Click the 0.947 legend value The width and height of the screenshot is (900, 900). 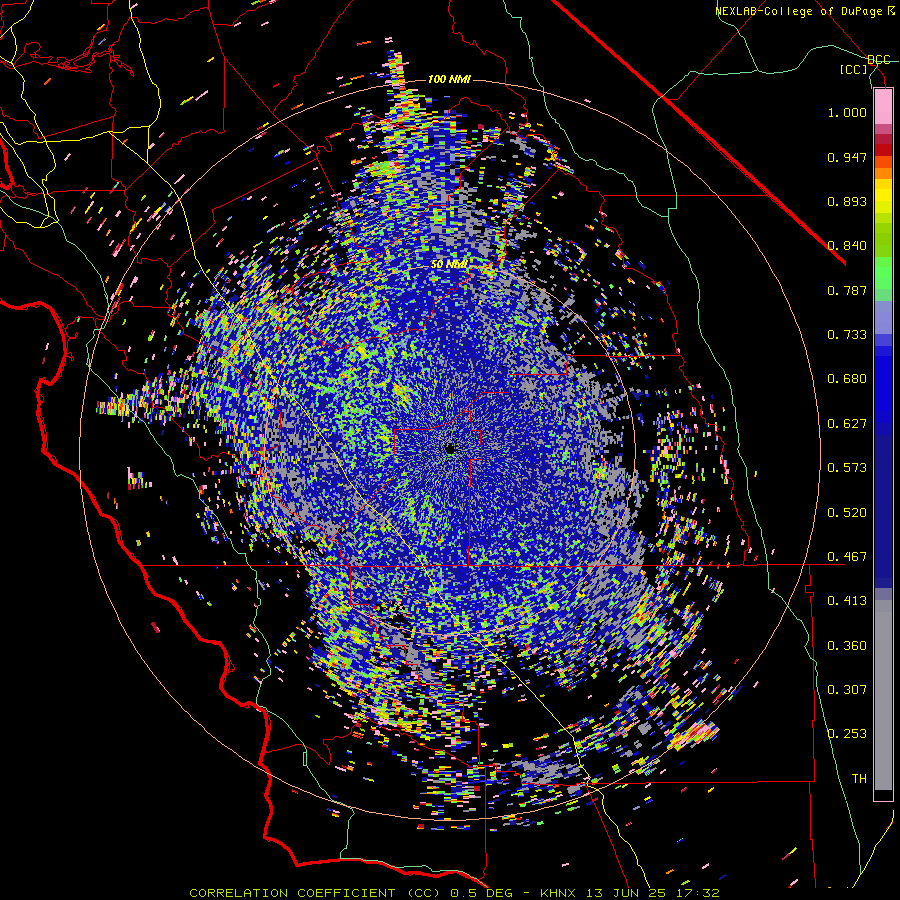847,157
